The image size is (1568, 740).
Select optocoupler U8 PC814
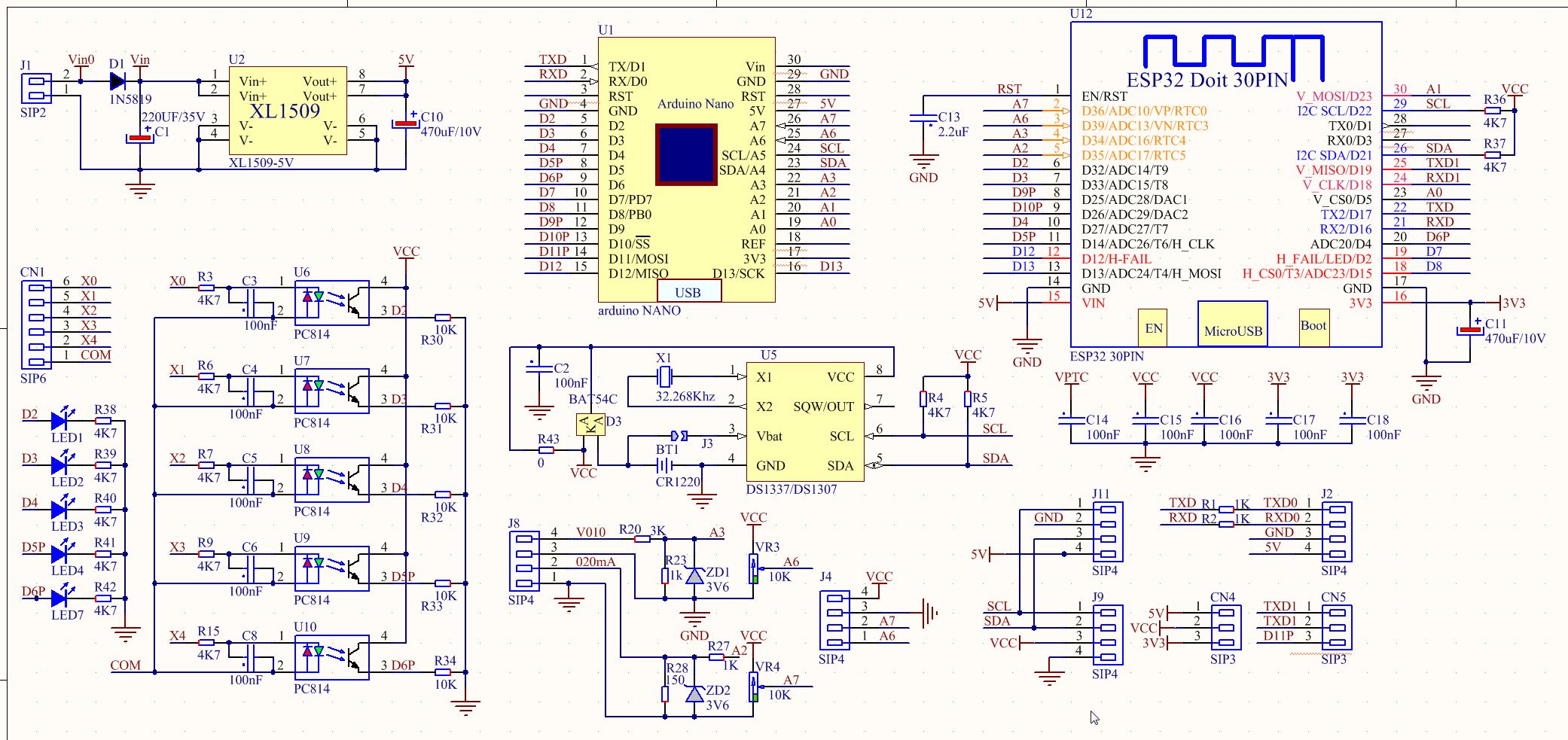pos(331,480)
